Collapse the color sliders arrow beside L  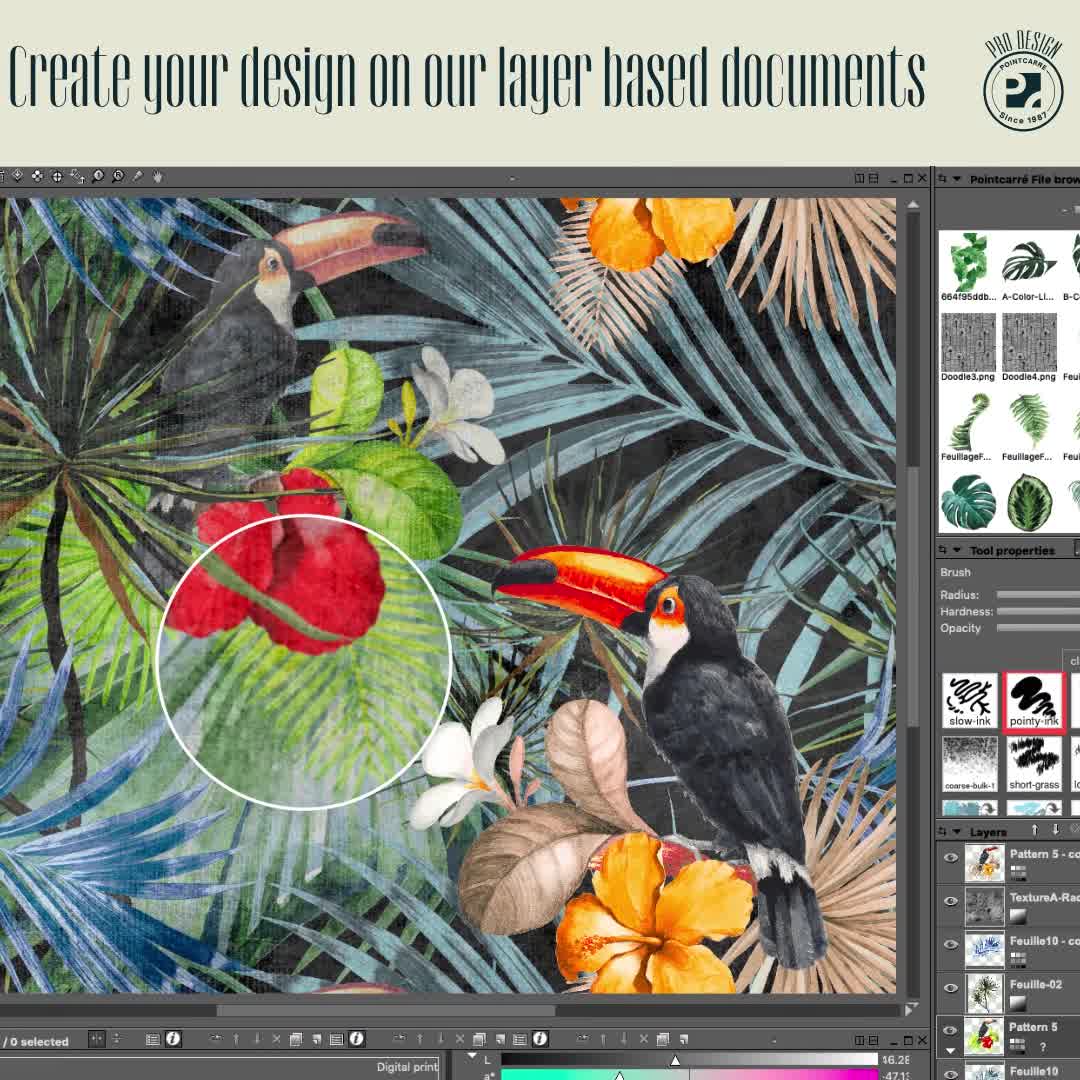(472, 1055)
